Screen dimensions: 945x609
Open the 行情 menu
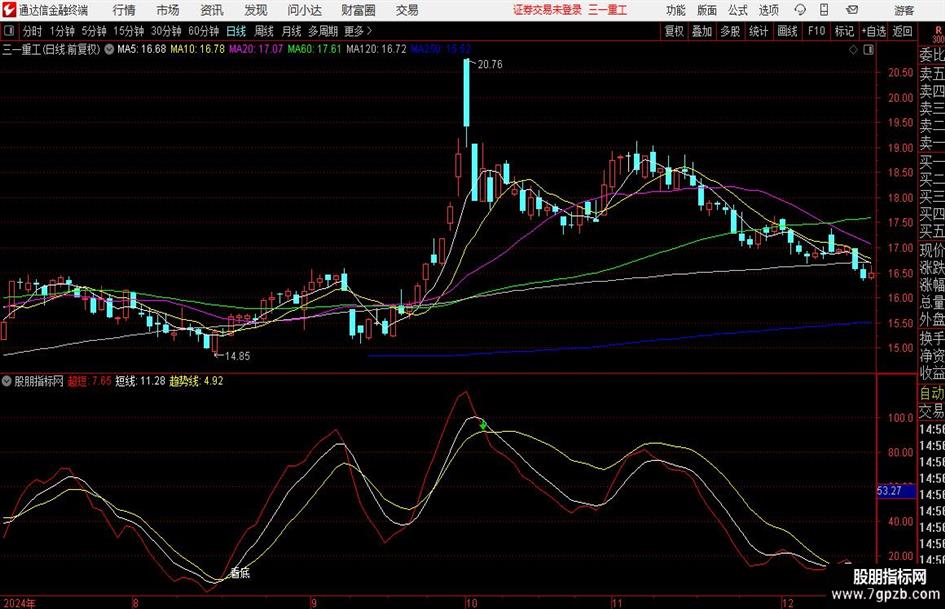(x=124, y=10)
